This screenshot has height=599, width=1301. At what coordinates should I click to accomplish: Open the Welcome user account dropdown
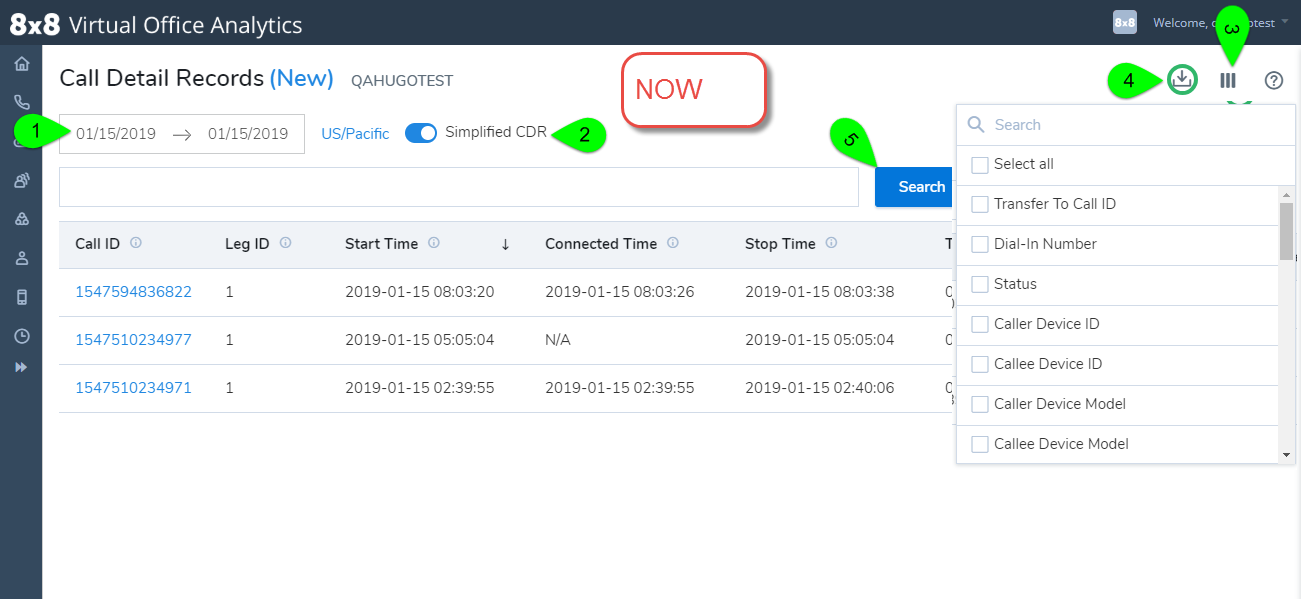(1210, 22)
